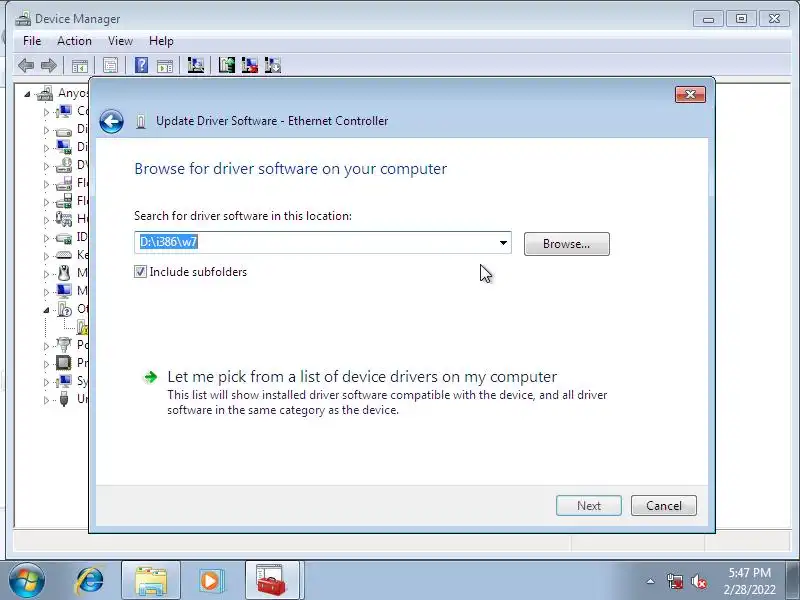Click the Update Driver Software toolbar icon
The height and width of the screenshot is (600, 800).
[227, 65]
